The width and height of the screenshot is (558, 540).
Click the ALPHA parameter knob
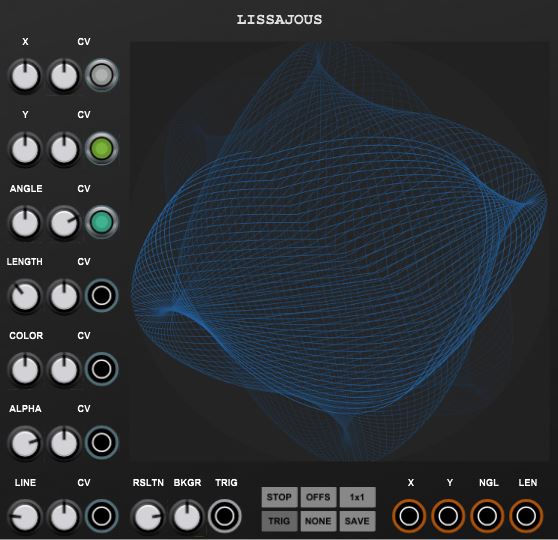click(x=25, y=443)
